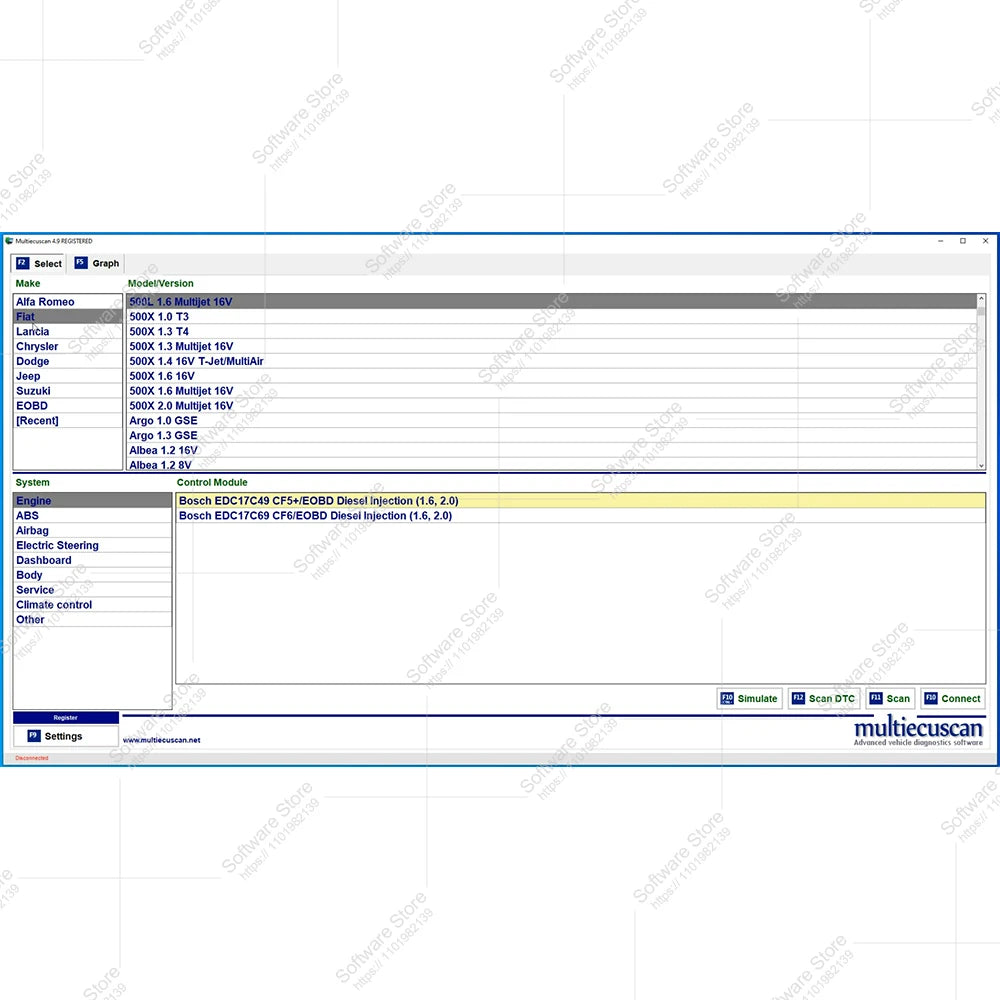Choose Climate control system
Screen dimensions: 1000x1000
coord(92,605)
